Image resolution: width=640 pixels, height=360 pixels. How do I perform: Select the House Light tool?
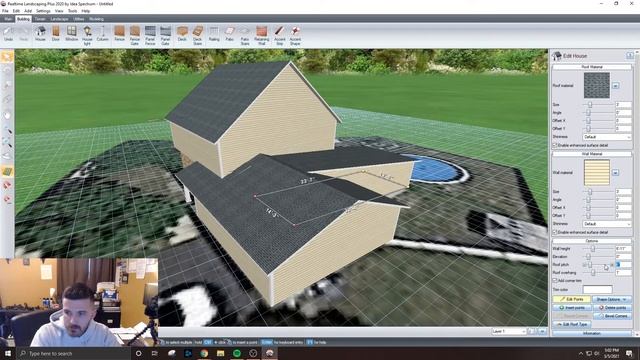(x=87, y=36)
